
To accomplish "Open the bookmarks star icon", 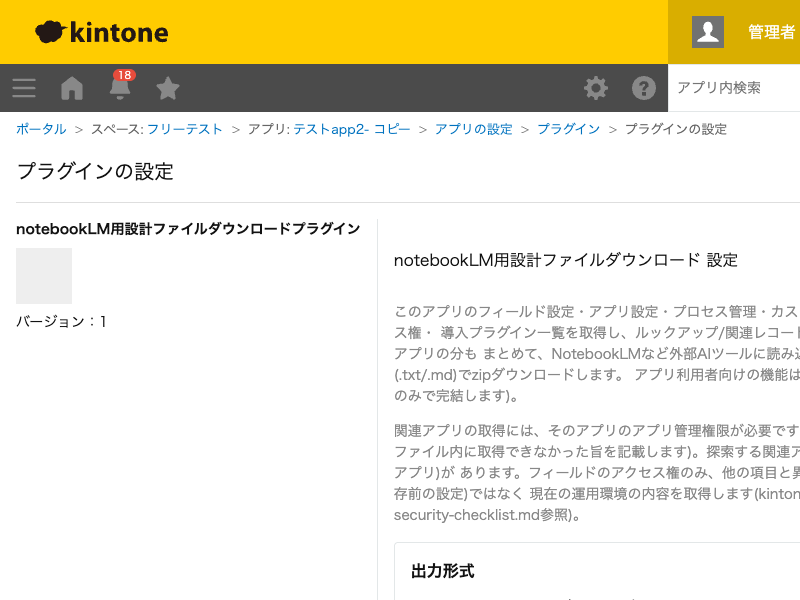I will pos(167,88).
